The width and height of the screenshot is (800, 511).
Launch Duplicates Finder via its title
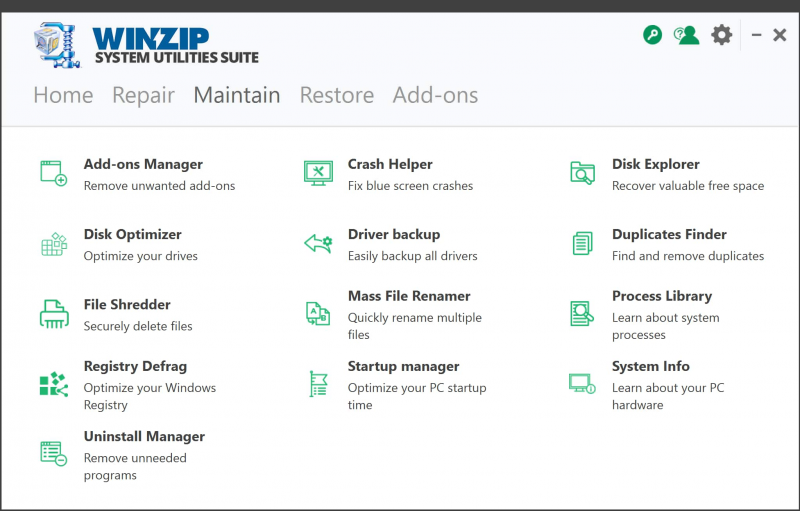click(669, 235)
